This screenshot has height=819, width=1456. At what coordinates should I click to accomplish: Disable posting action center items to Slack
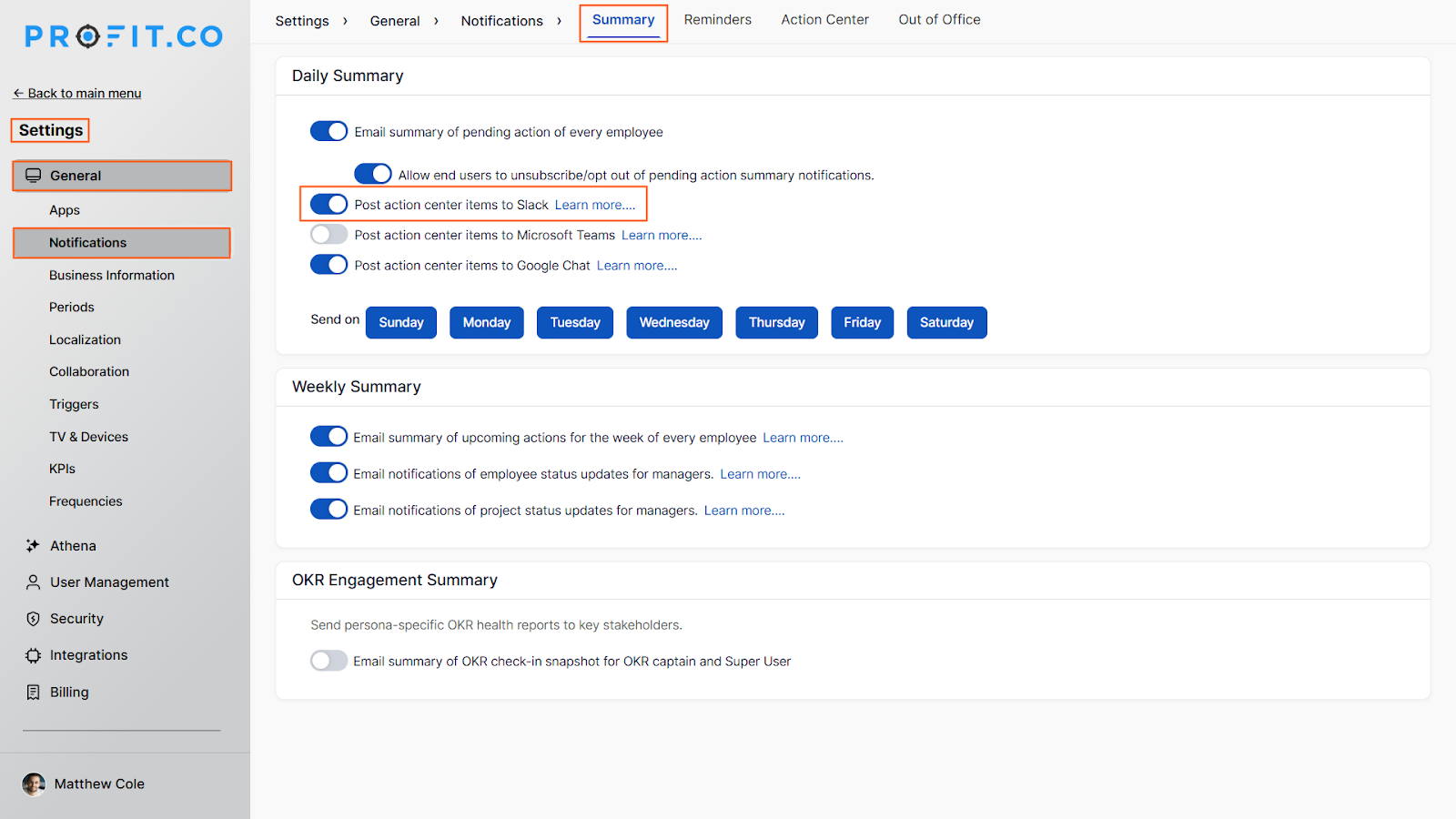tap(329, 204)
